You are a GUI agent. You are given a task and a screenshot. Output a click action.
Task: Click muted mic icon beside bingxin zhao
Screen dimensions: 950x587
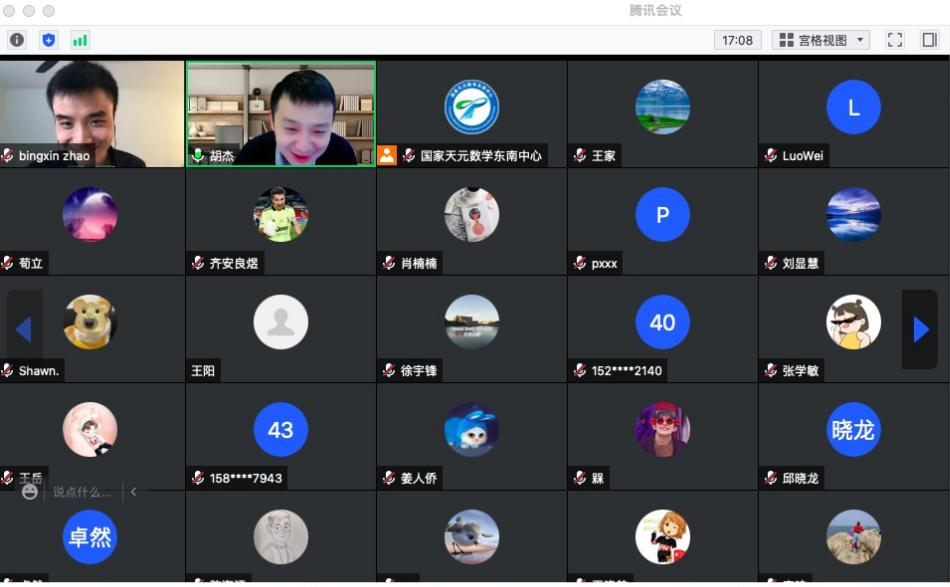(8, 156)
